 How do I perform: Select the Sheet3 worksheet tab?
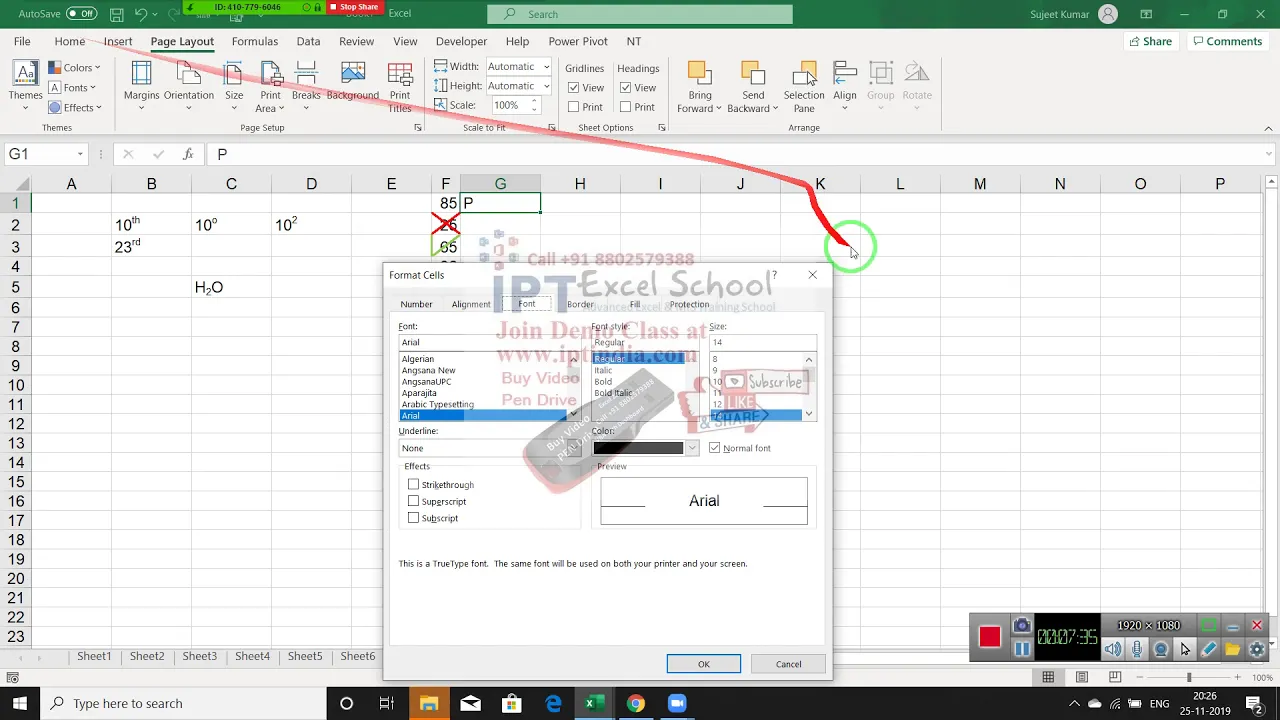pyautogui.click(x=199, y=656)
